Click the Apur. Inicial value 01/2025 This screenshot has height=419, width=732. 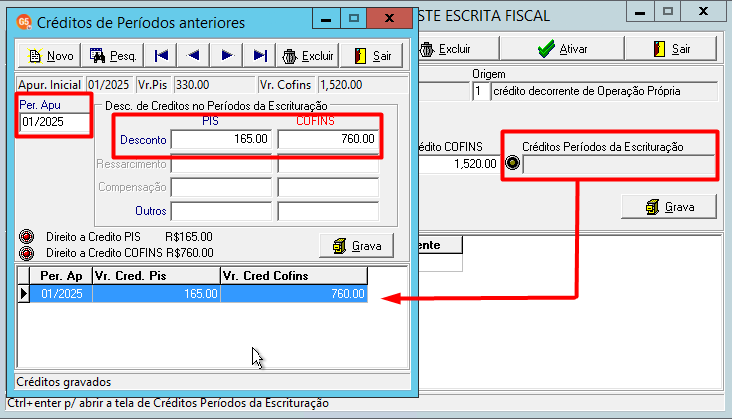click(109, 85)
